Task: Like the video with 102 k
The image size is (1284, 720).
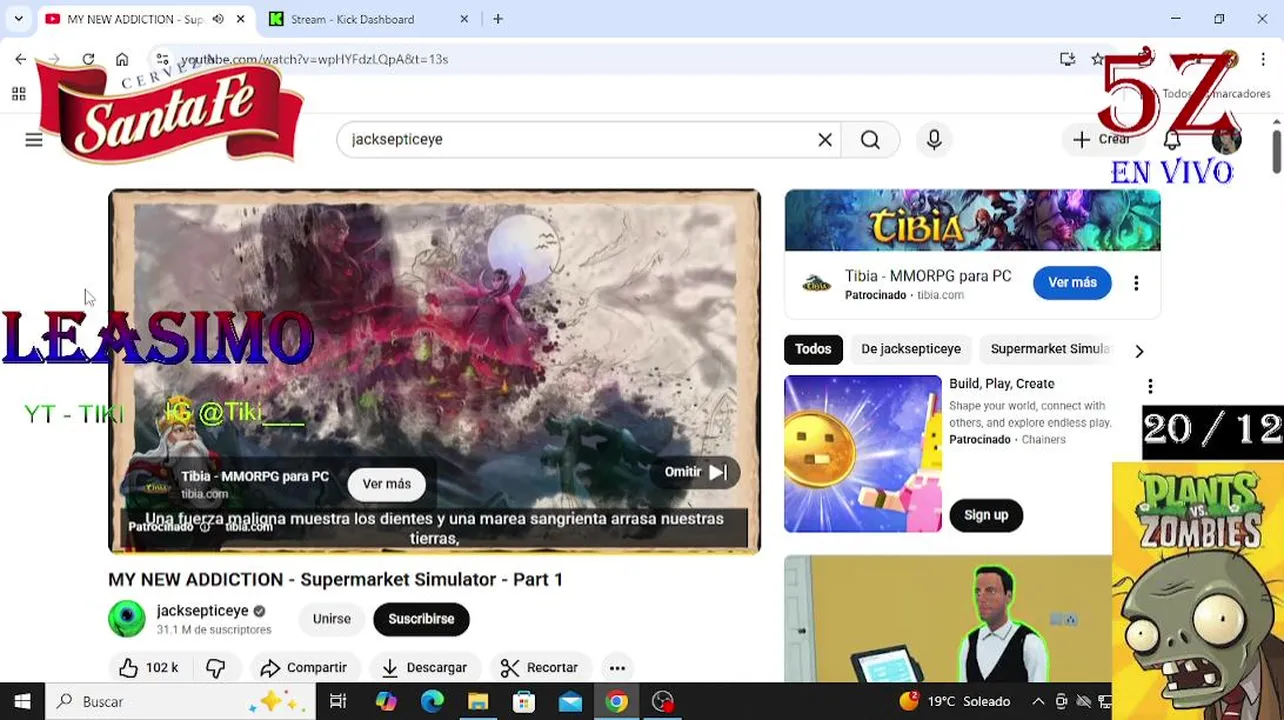Action: [149, 668]
